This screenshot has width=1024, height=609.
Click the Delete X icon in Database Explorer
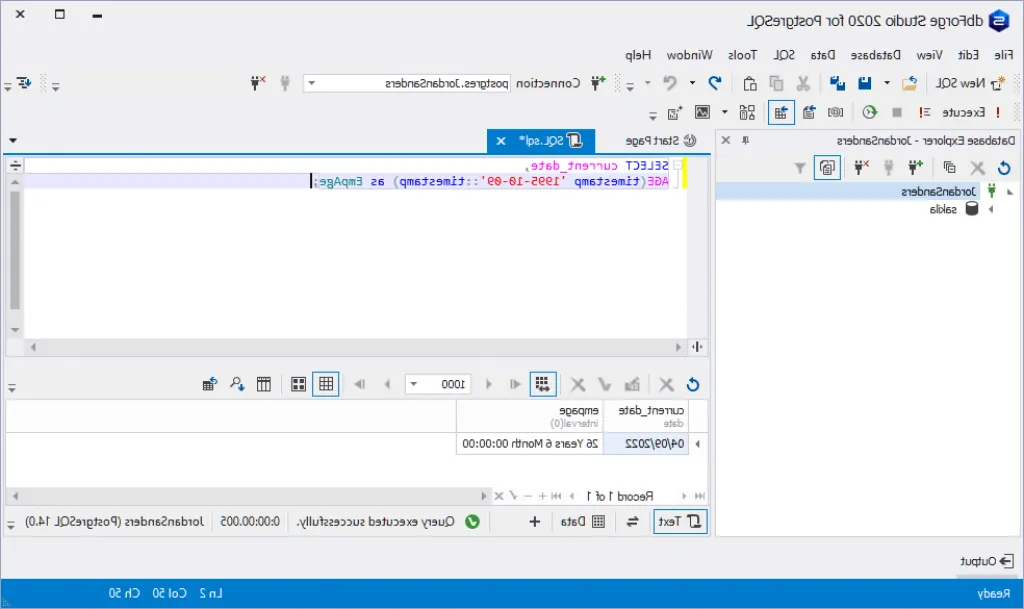pyautogui.click(x=977, y=168)
